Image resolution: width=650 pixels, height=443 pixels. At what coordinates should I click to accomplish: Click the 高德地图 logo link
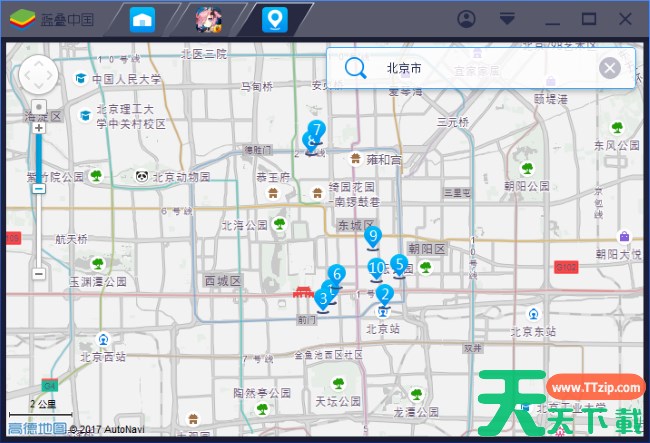(x=37, y=428)
